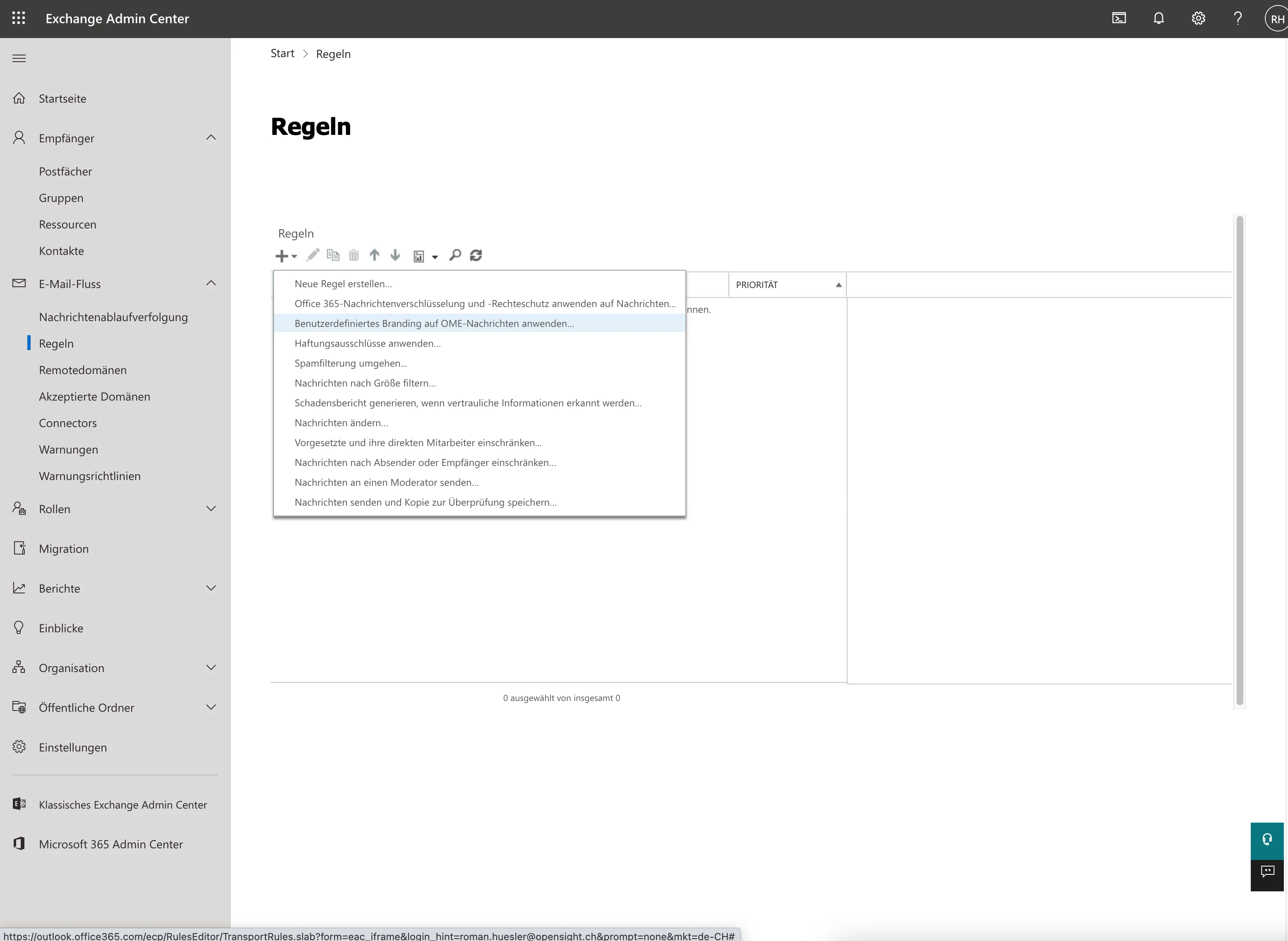Select 'Neue Regel erstellen...' menu entry

(343, 284)
